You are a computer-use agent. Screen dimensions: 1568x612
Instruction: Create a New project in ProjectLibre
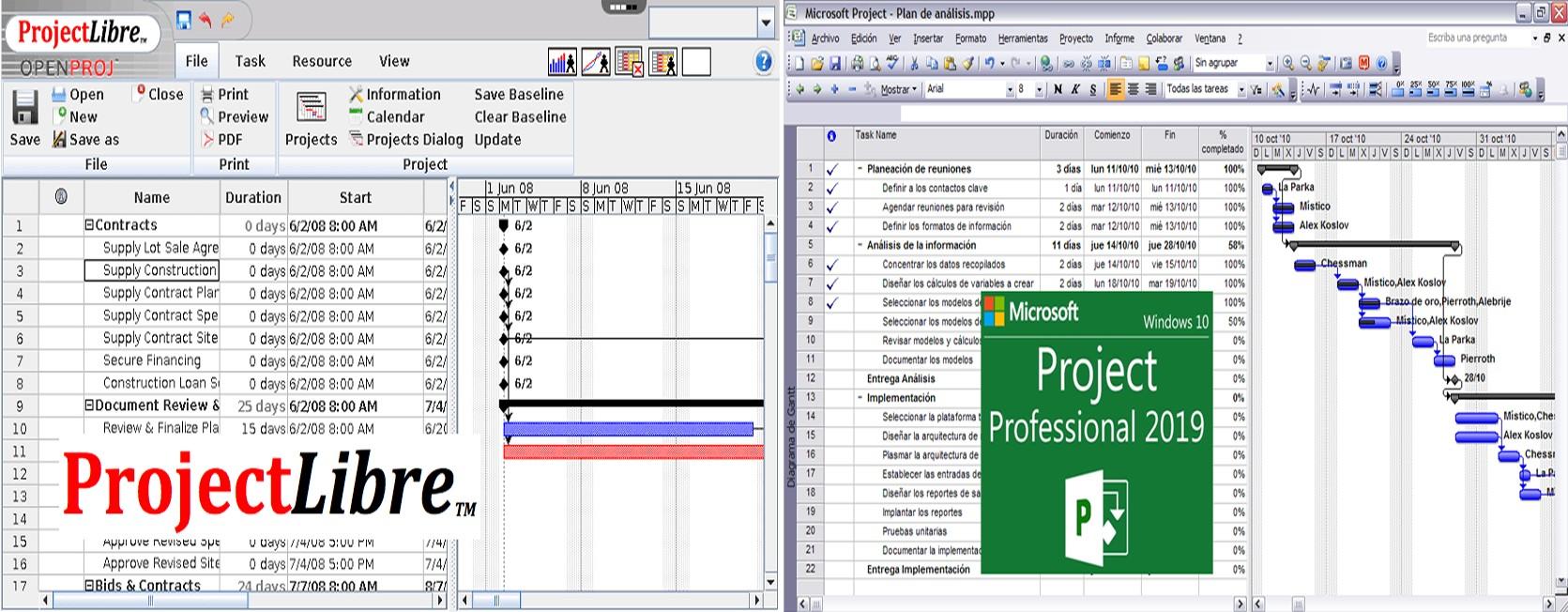[75, 117]
